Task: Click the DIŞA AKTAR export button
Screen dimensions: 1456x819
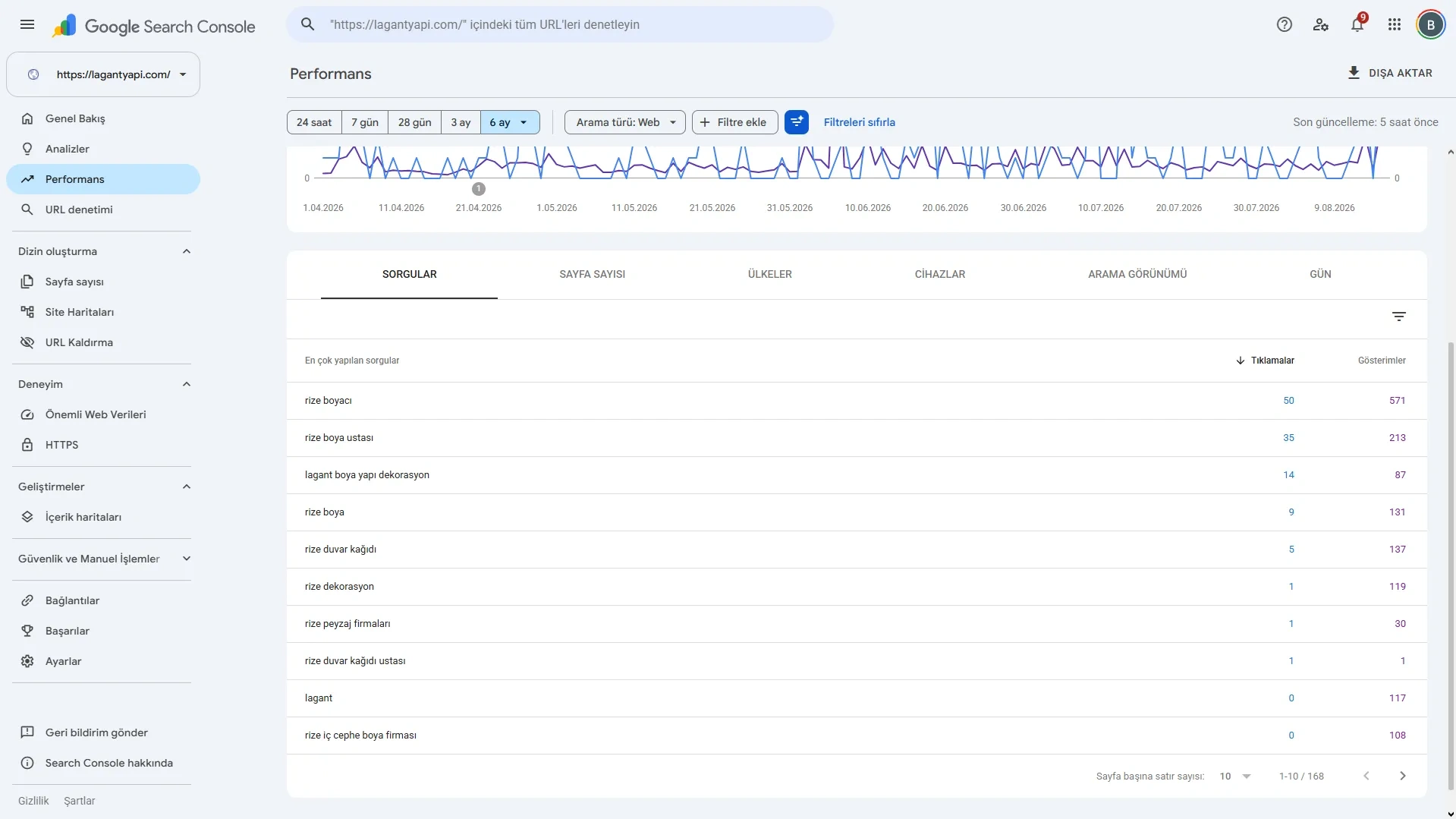Action: click(1389, 73)
